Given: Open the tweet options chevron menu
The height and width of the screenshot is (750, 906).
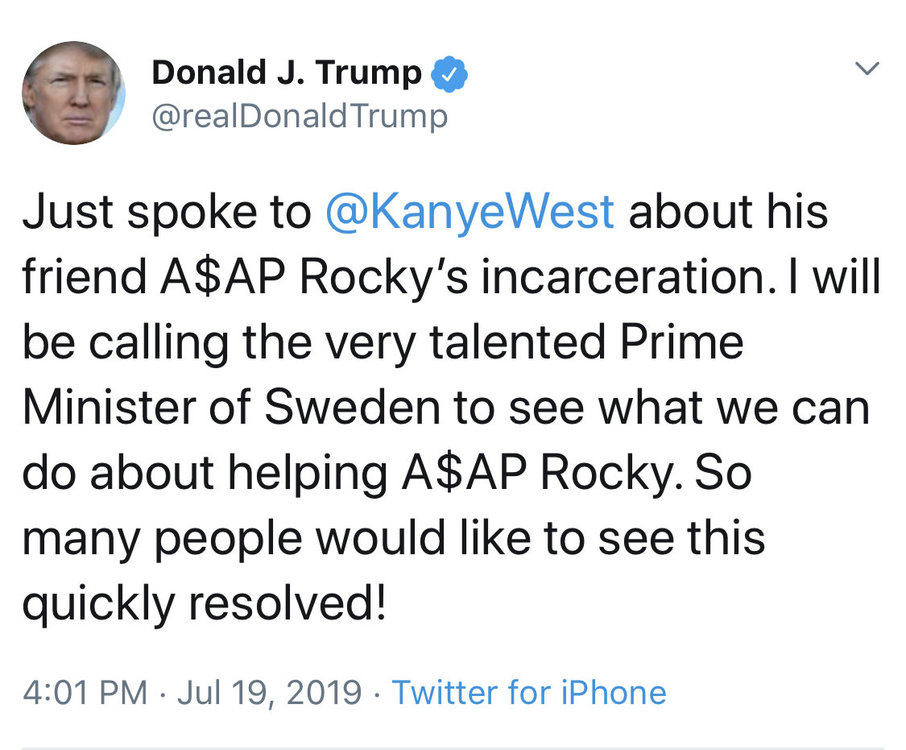Looking at the screenshot, I should pyautogui.click(x=867, y=69).
